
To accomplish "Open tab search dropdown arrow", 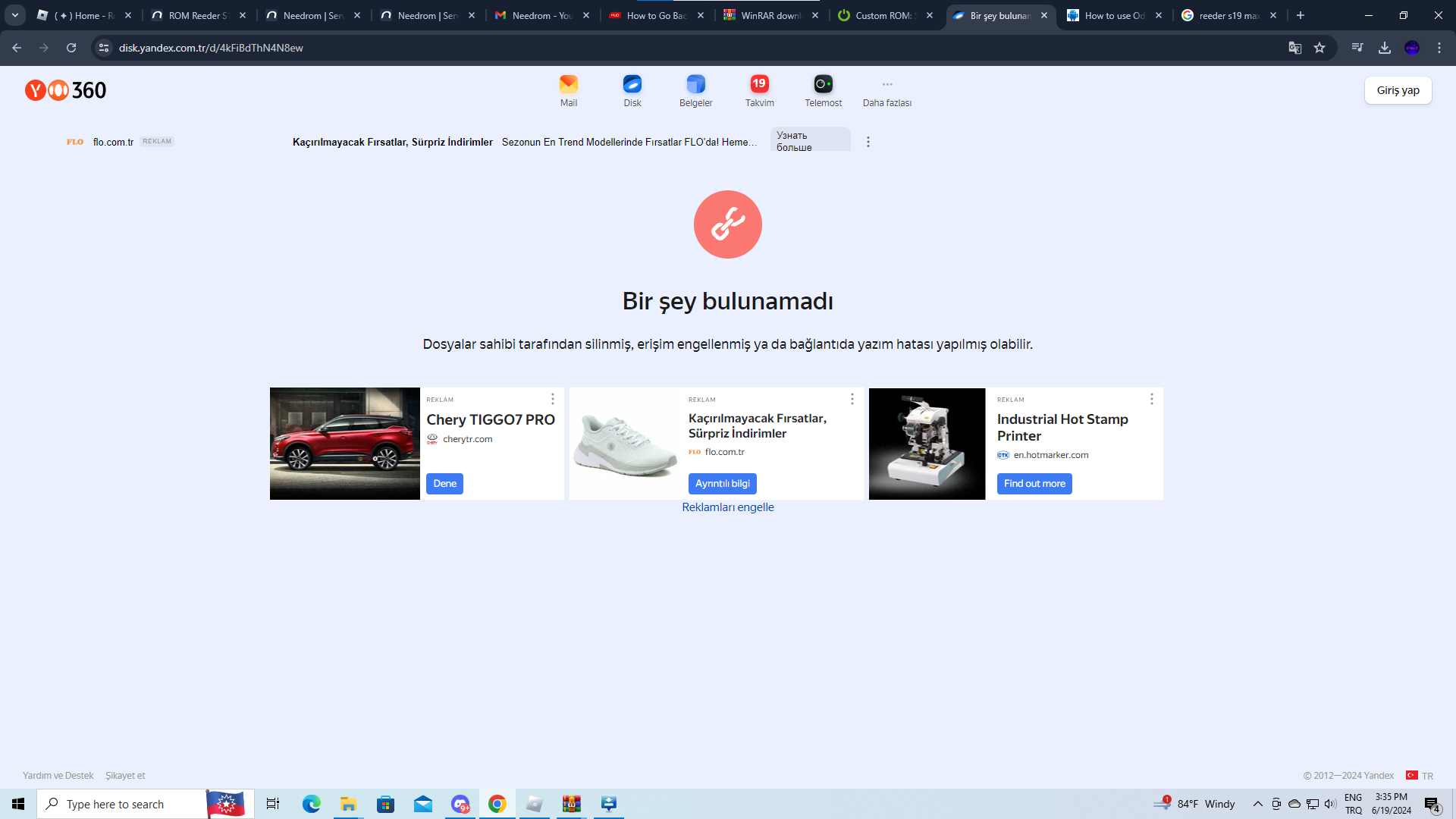I will [15, 15].
